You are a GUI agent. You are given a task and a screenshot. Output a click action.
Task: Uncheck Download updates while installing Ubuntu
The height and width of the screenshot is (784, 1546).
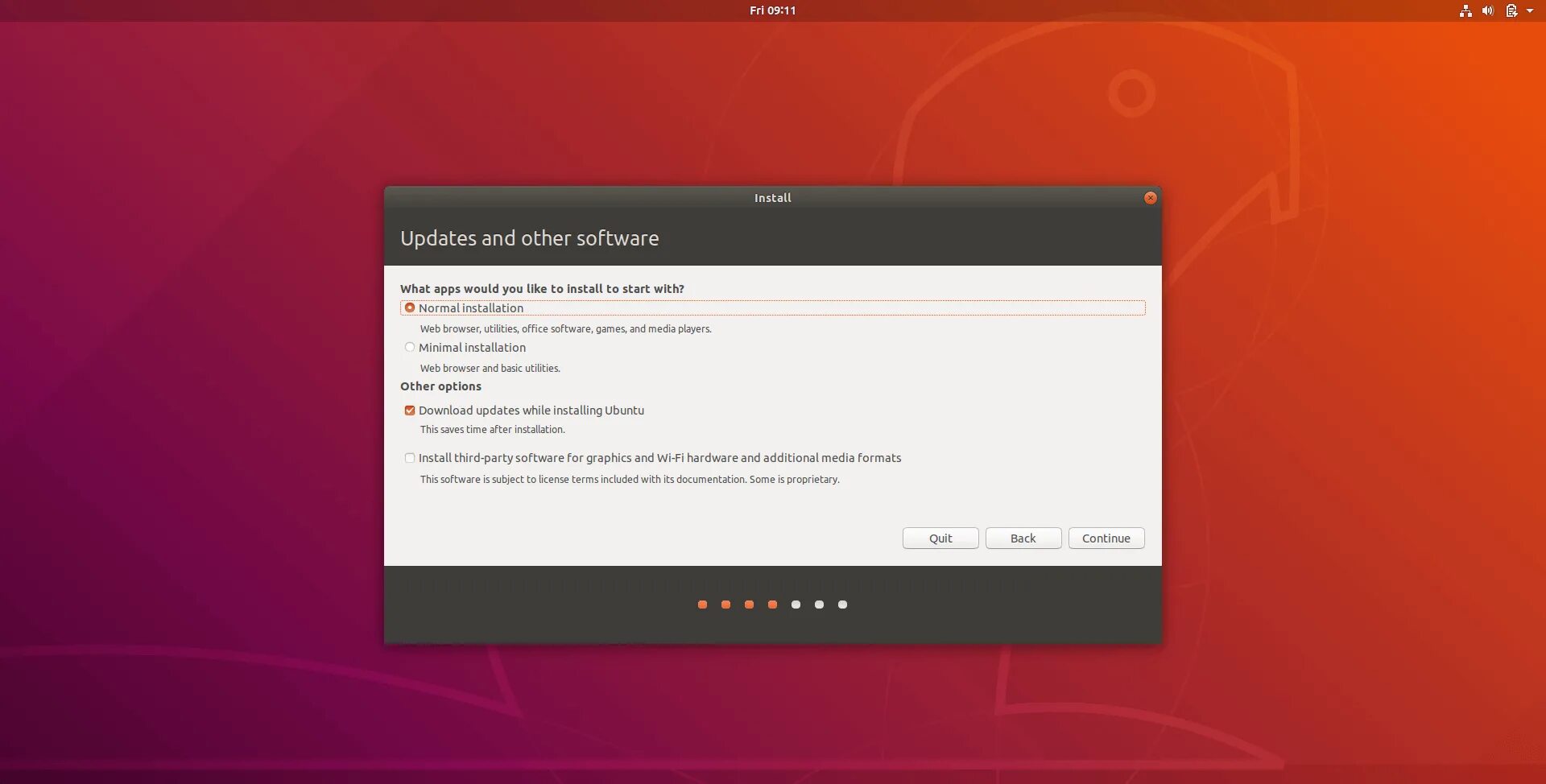pos(410,410)
